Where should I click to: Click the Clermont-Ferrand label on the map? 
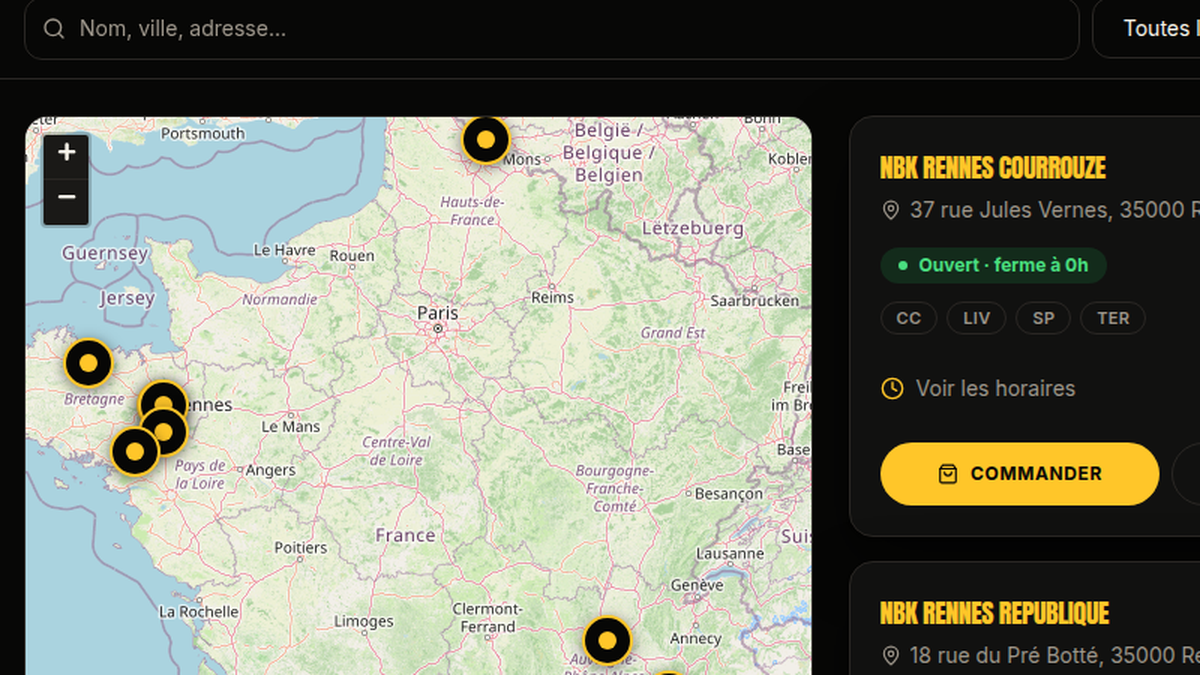click(x=487, y=618)
